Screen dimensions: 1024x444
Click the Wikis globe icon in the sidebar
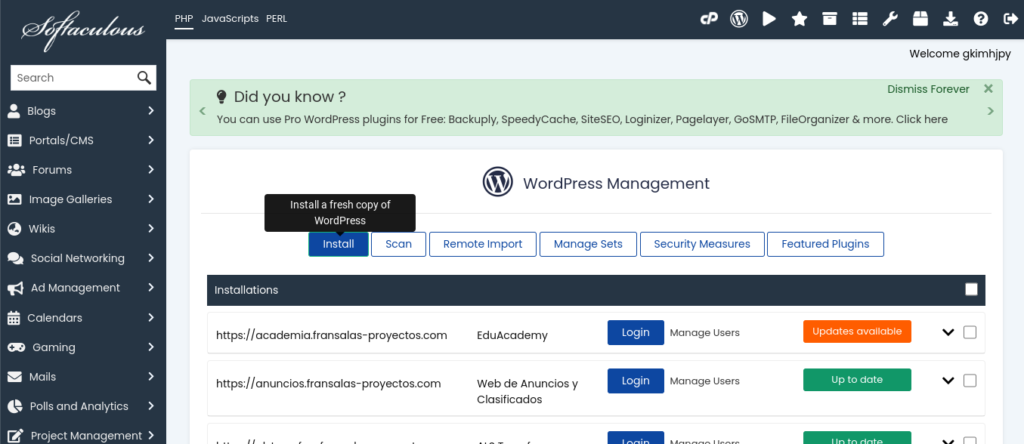[x=14, y=229]
